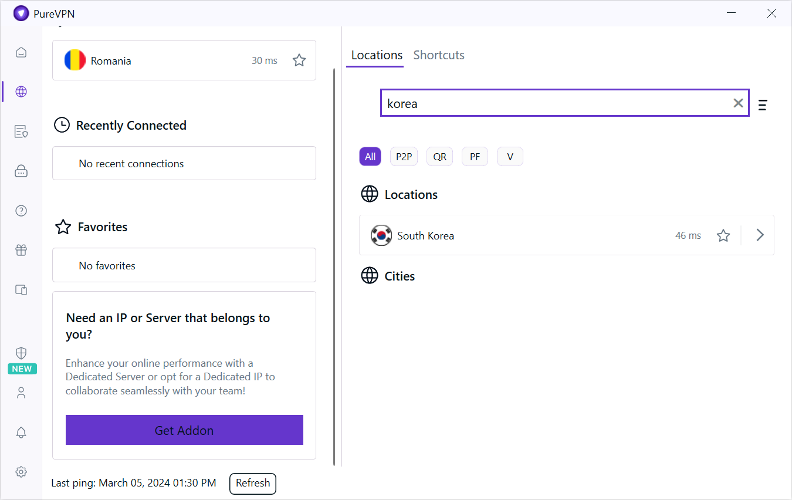
Task: Open the notifications bell icon
Action: click(x=21, y=432)
